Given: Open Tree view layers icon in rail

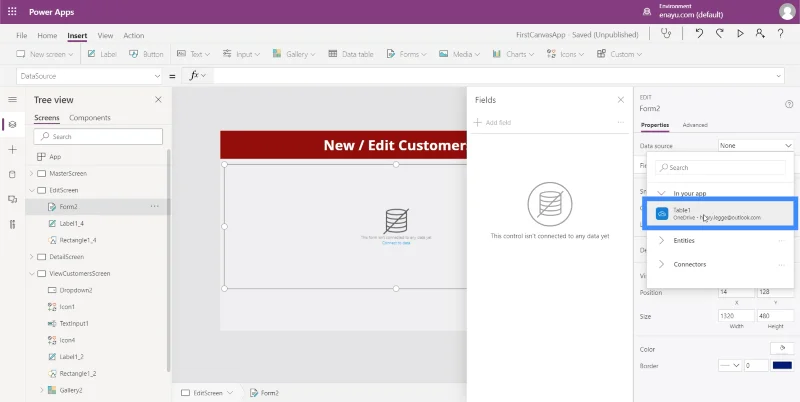Looking at the screenshot, I should [x=13, y=124].
